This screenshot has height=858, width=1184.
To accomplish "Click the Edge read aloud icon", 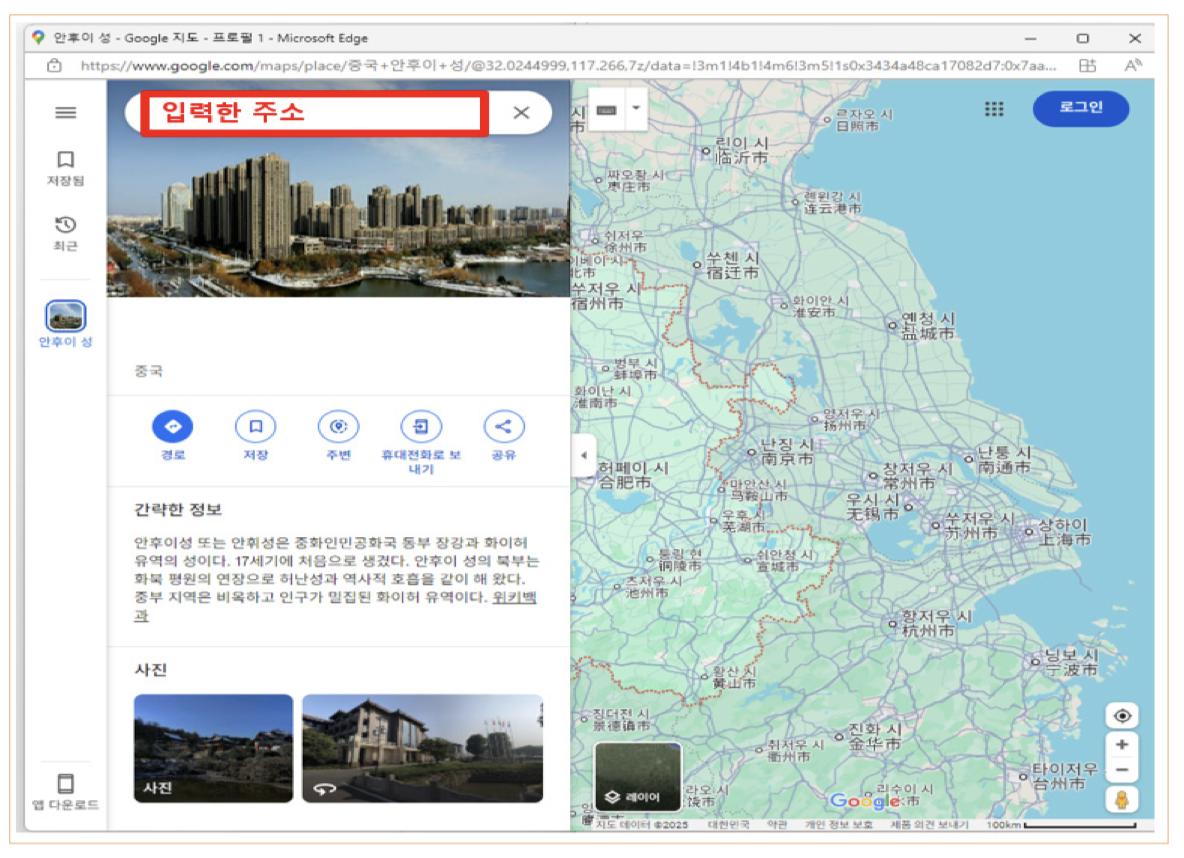I will click(x=1133, y=66).
